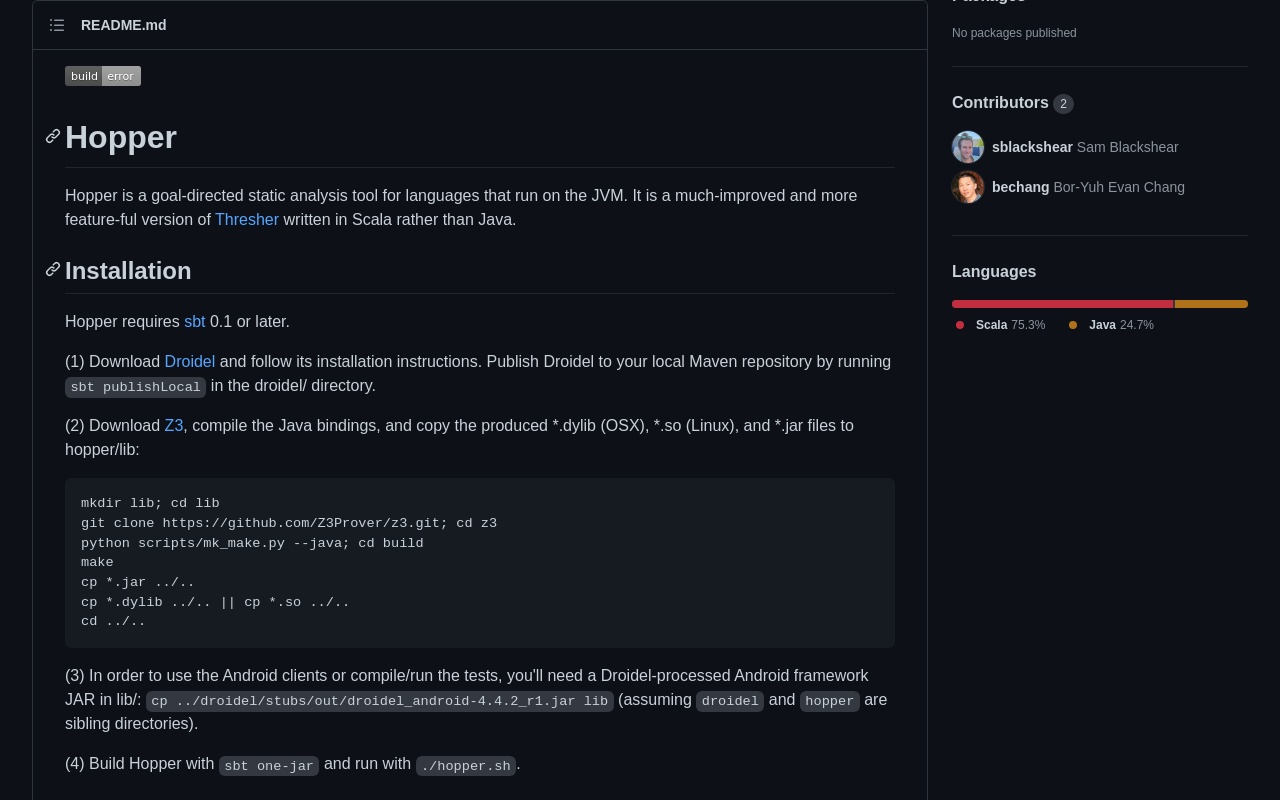Open the Droidel download link
1280x800 pixels.
point(189,361)
